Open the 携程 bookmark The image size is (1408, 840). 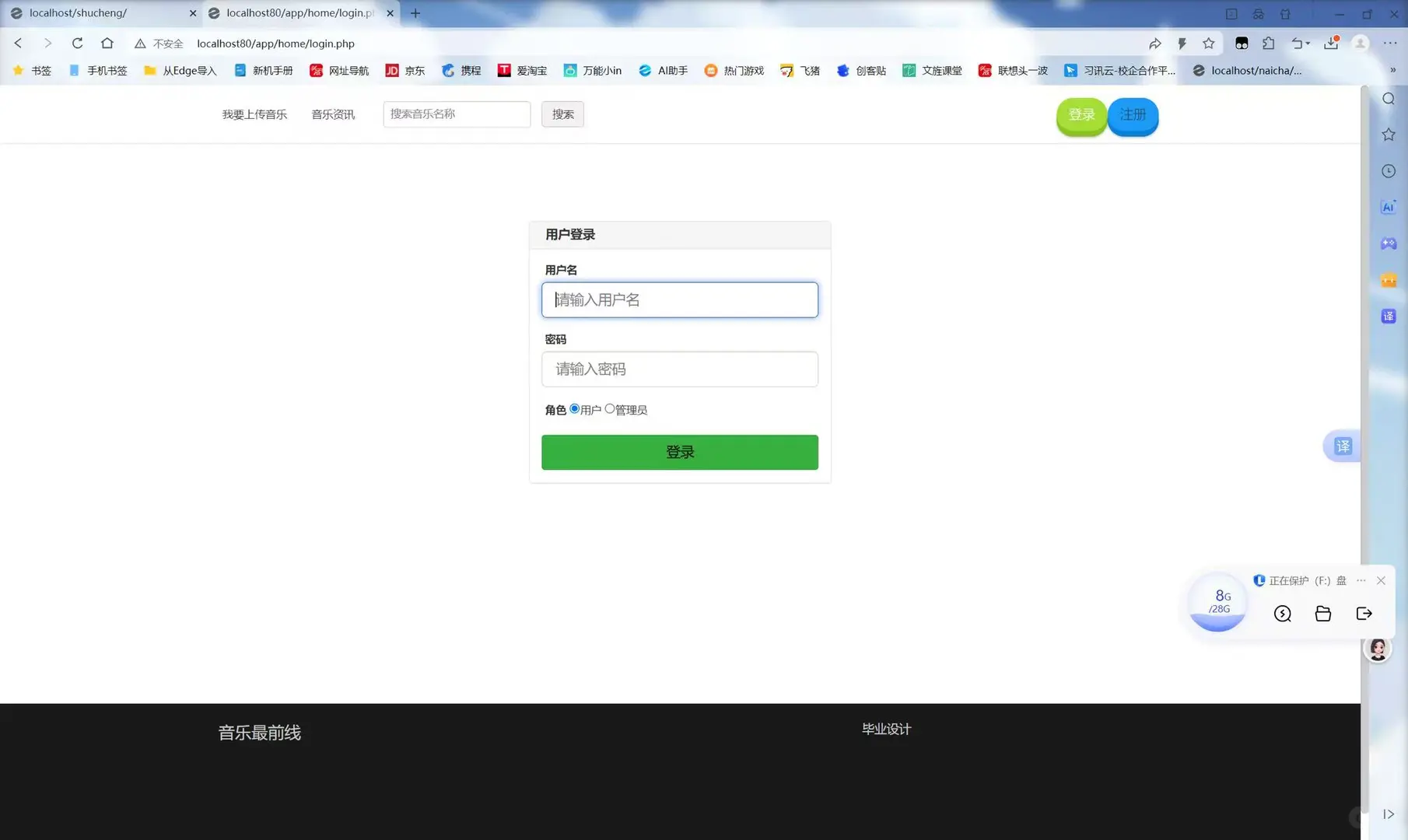click(461, 71)
